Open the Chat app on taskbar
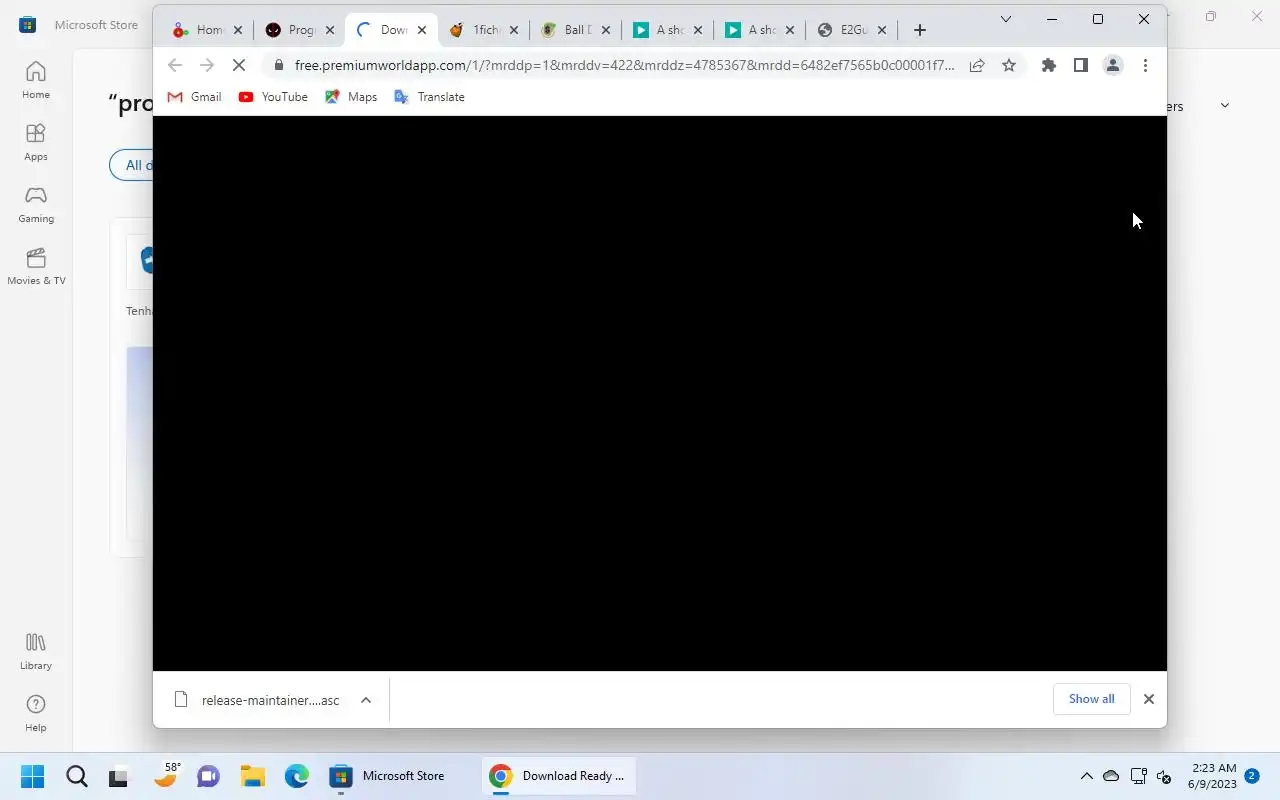1280x800 pixels. click(208, 776)
